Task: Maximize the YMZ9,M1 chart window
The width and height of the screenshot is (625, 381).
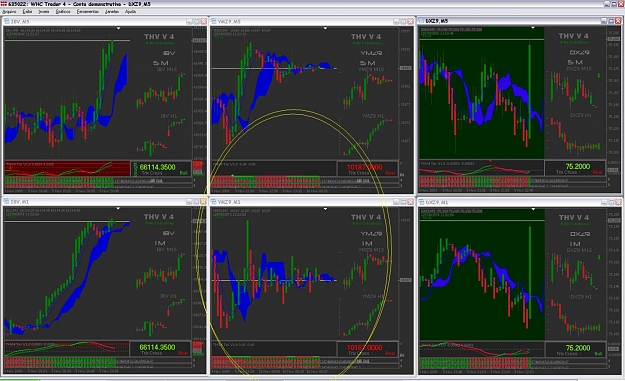Action: point(403,202)
